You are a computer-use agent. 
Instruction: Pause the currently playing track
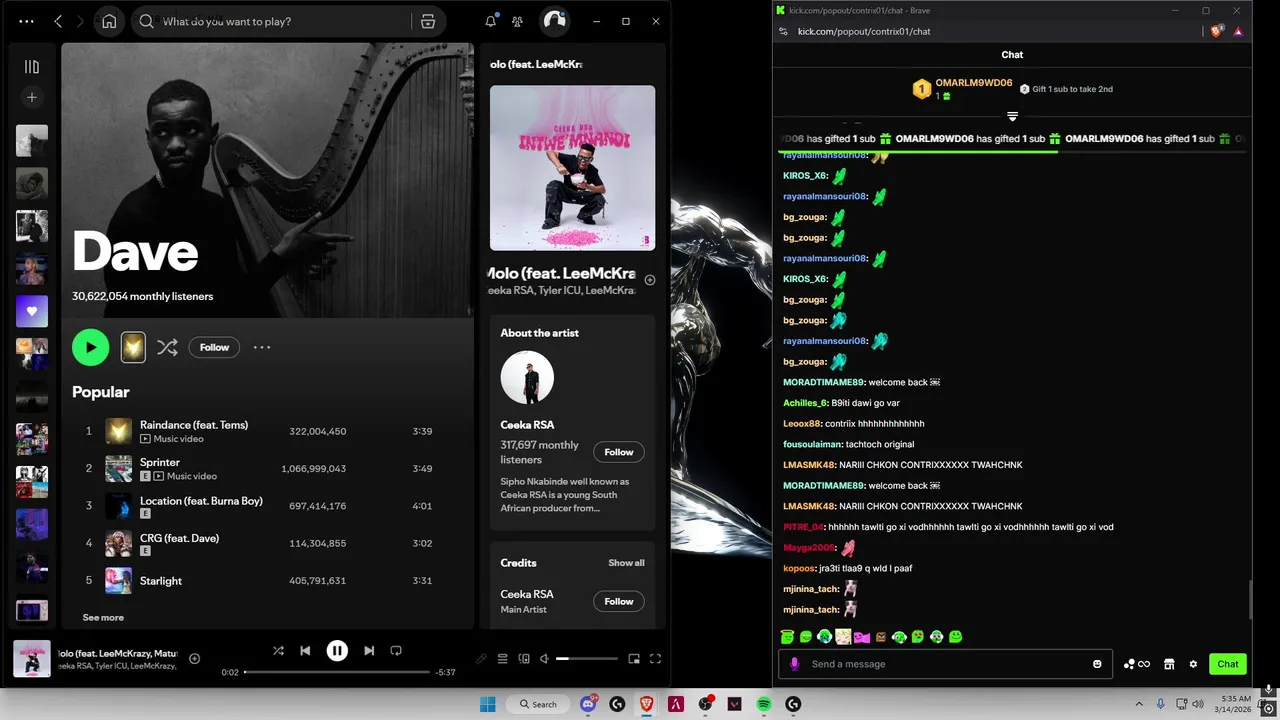pos(337,651)
